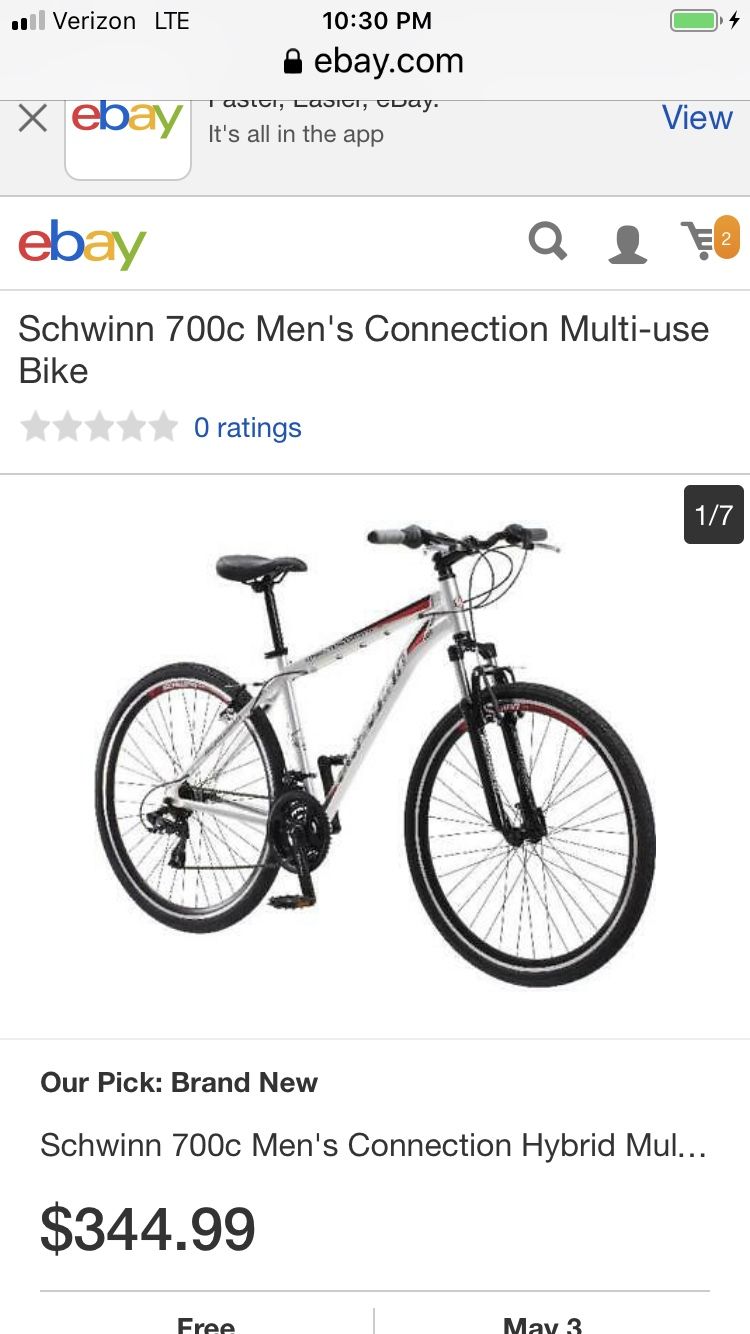The width and height of the screenshot is (750, 1334).
Task: Tap the user account profile icon
Action: tap(627, 244)
